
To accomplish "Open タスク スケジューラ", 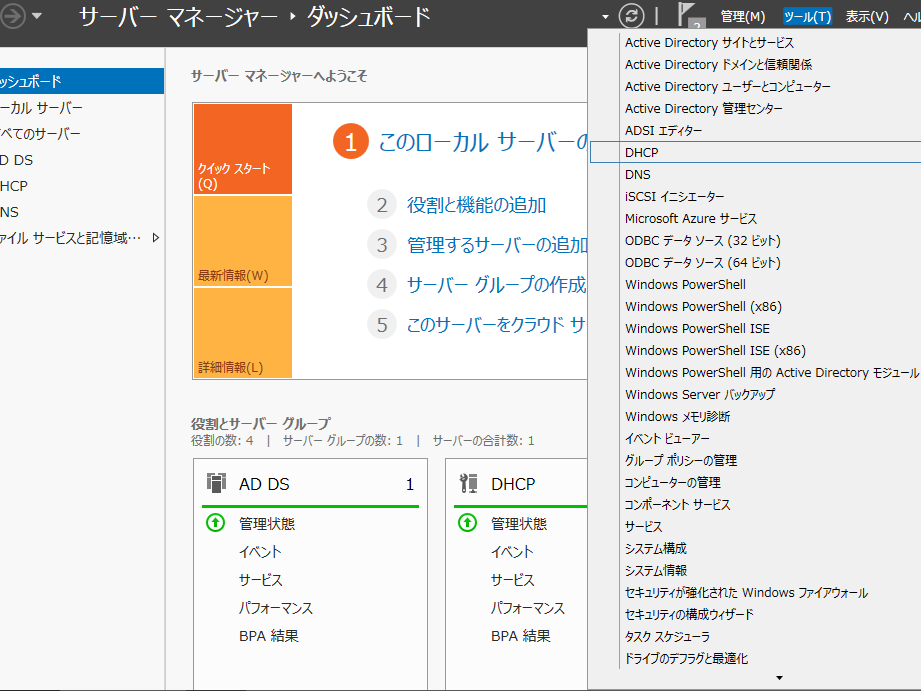I will [x=667, y=636].
